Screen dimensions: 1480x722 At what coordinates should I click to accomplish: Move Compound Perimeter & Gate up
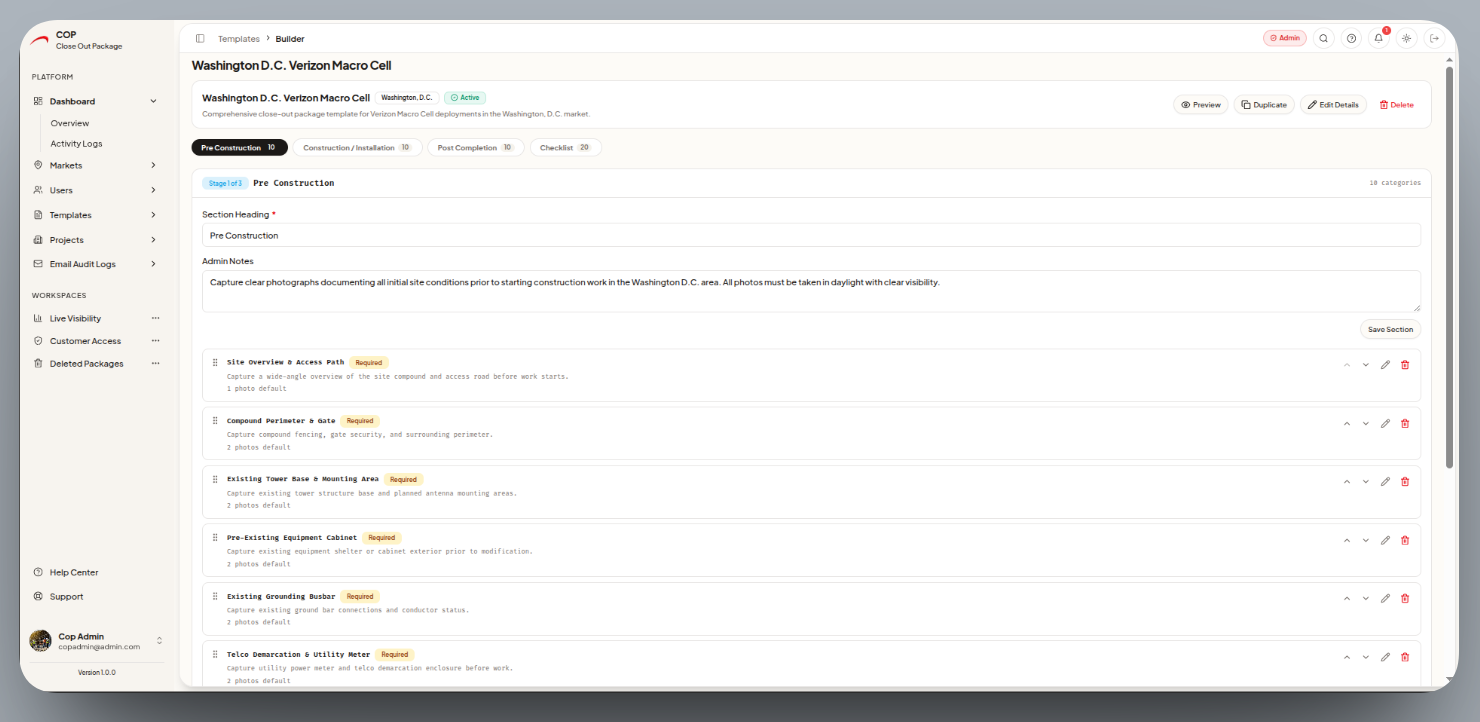1347,423
